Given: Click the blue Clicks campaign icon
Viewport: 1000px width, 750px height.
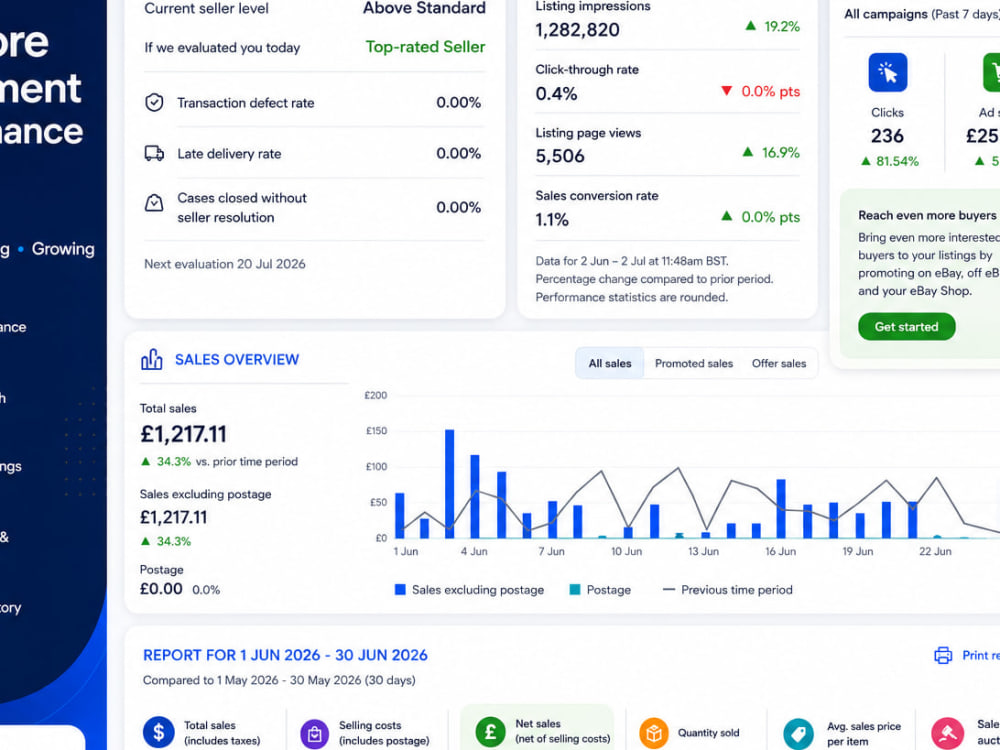Looking at the screenshot, I should 888,73.
